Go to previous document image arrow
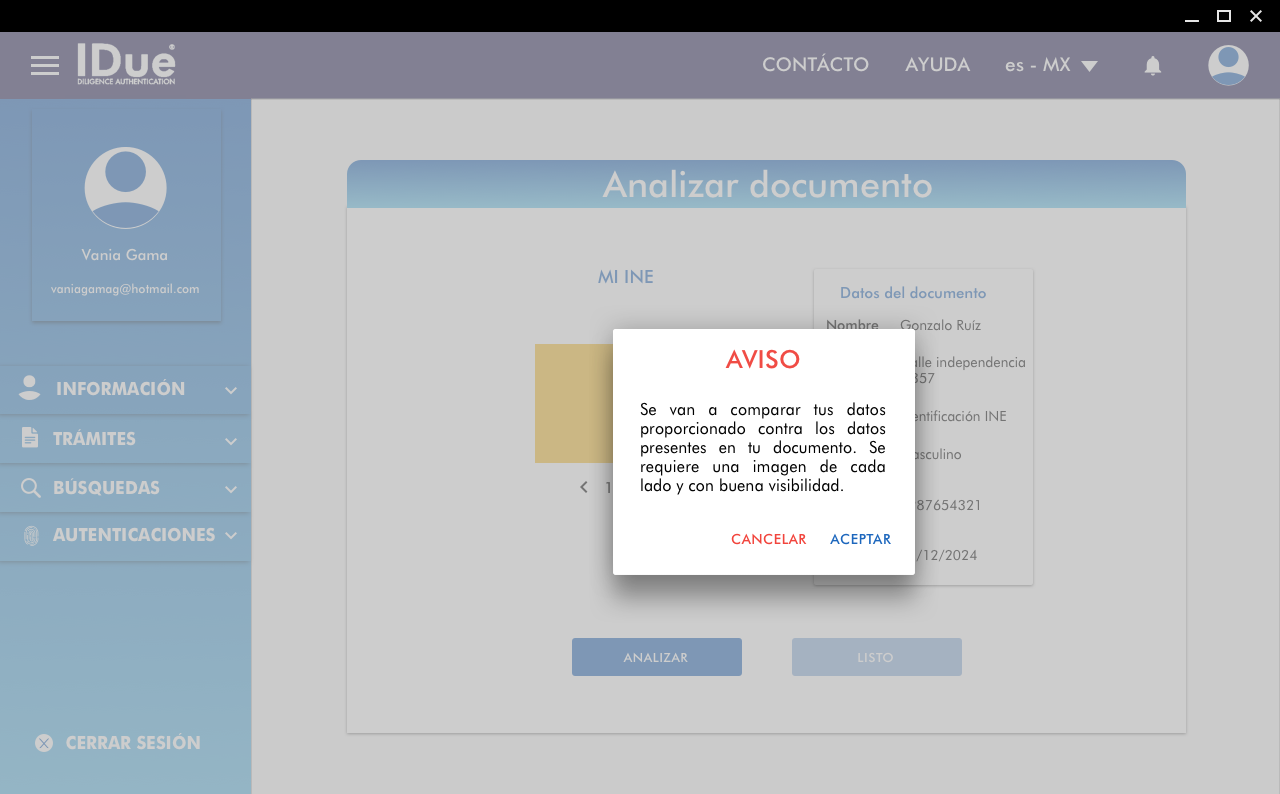Image resolution: width=1280 pixels, height=794 pixels. pyautogui.click(x=584, y=488)
